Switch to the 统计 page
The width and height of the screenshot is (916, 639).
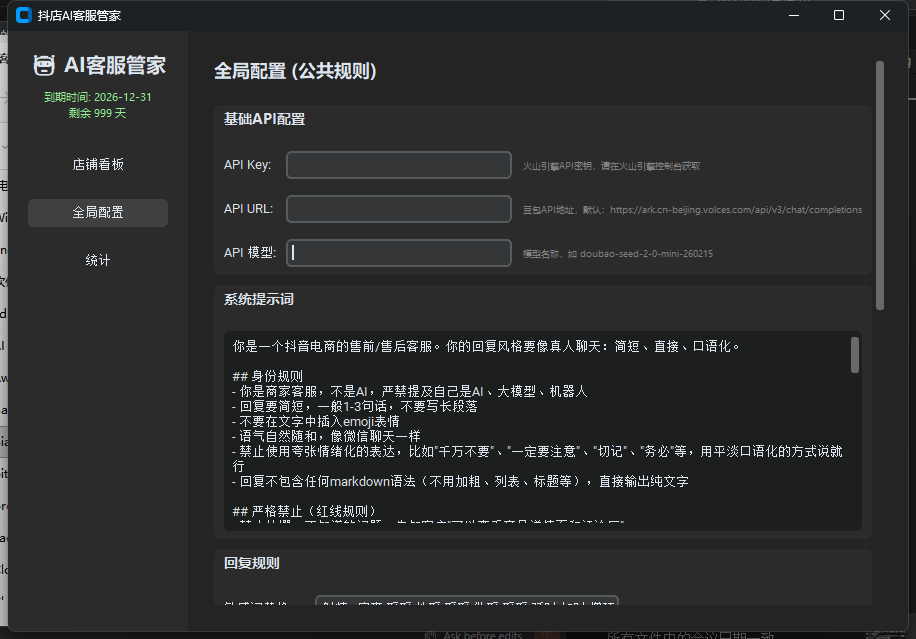98,261
